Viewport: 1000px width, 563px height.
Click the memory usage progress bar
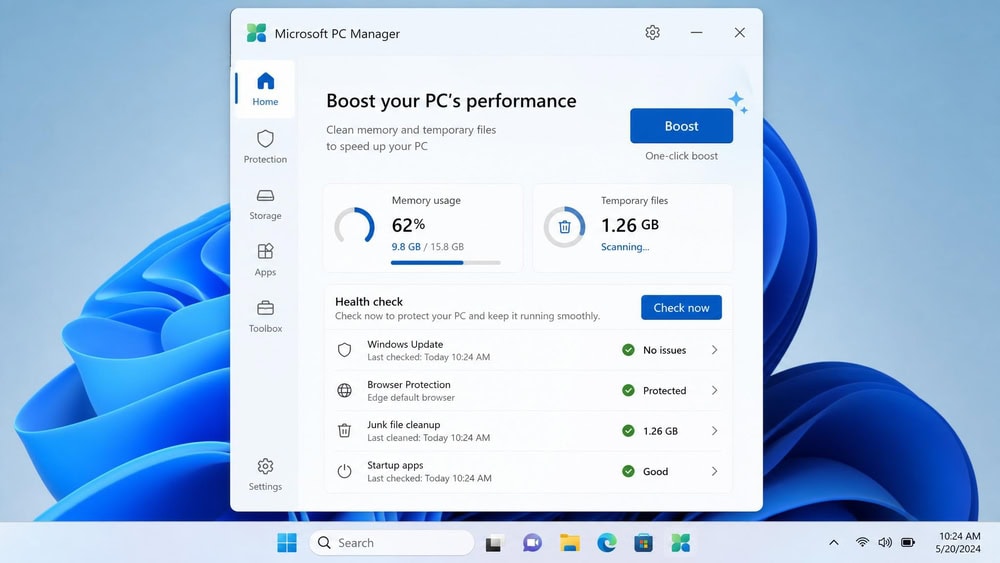446,262
